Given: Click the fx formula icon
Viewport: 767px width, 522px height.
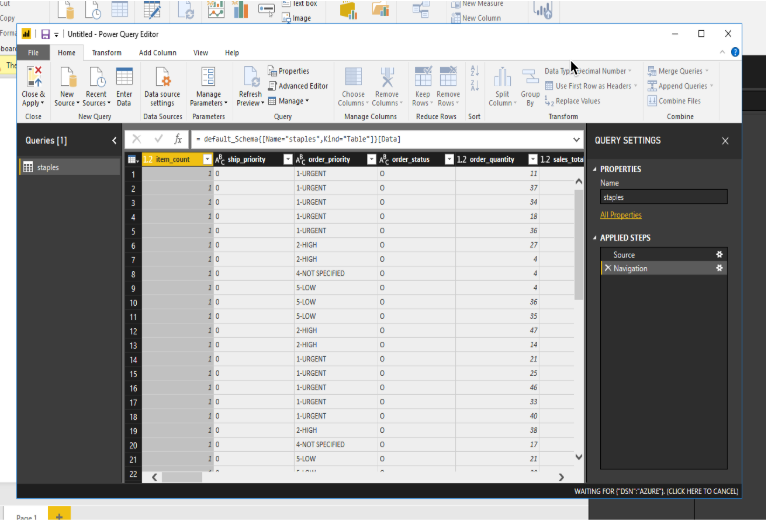Looking at the screenshot, I should (178, 139).
